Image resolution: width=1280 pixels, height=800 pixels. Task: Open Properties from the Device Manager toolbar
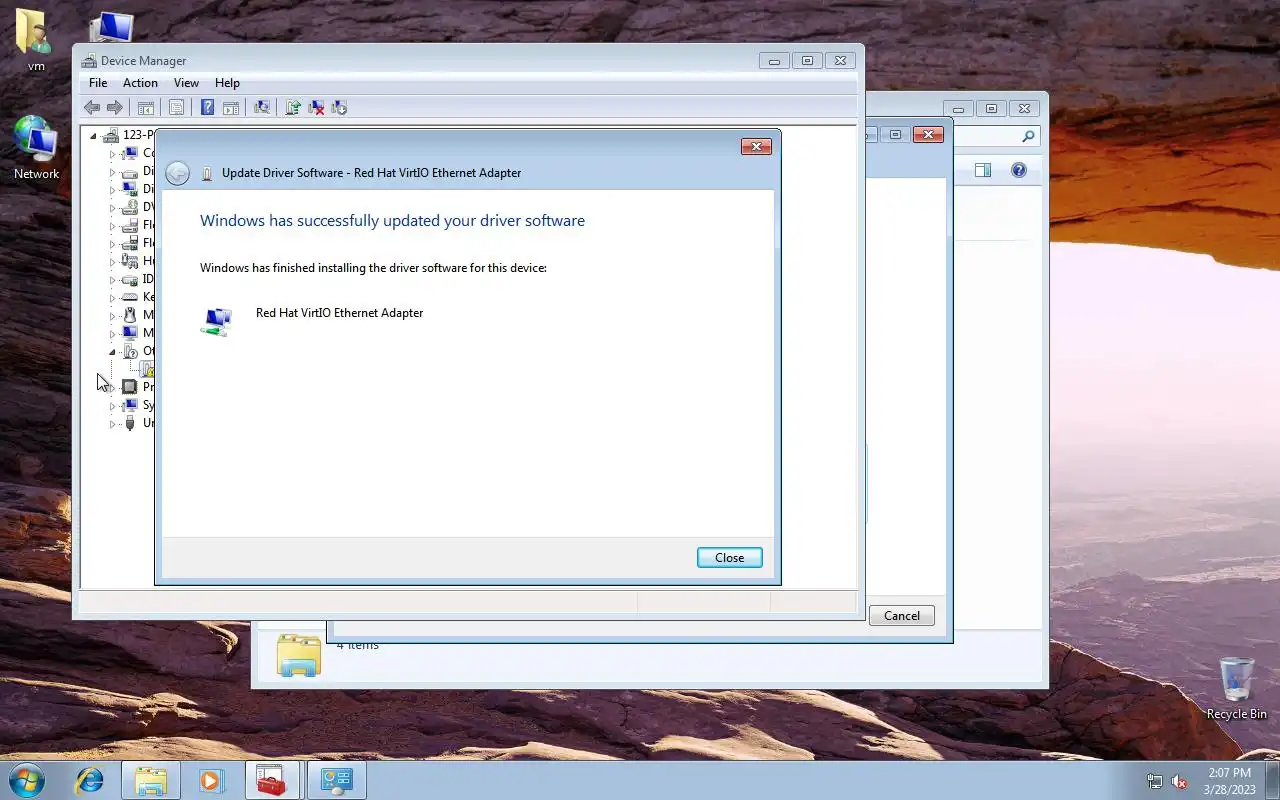coord(176,108)
